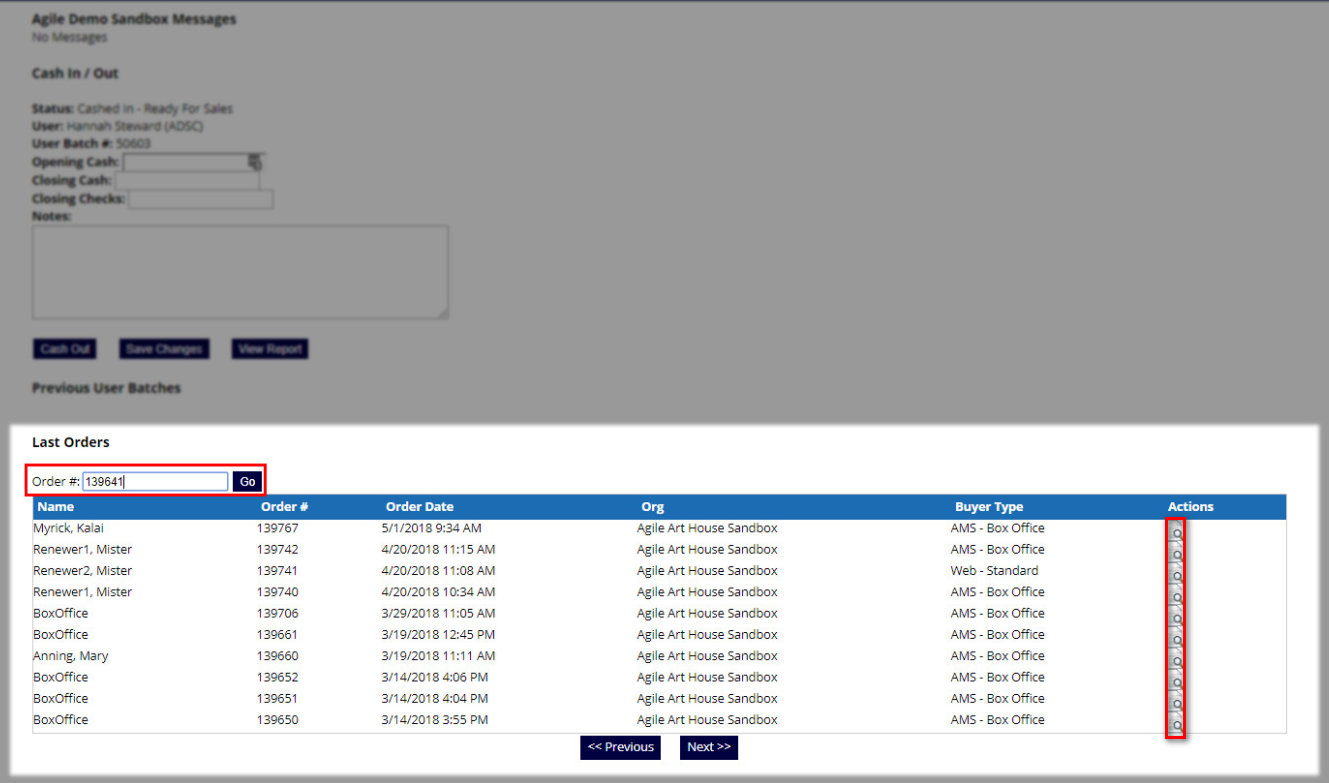Go to the next page of orders

coord(709,747)
